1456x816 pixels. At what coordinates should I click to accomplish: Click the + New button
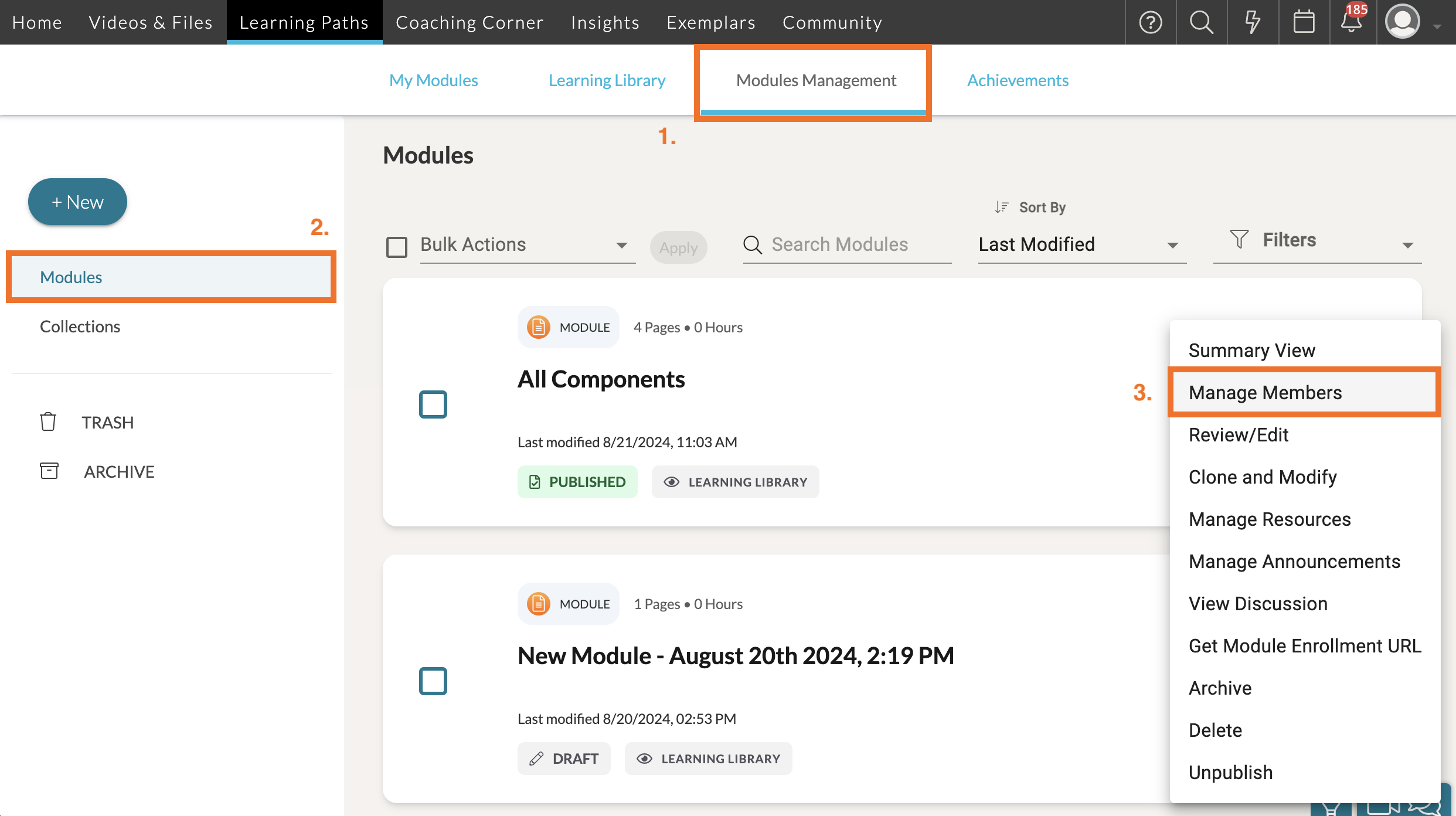point(77,202)
